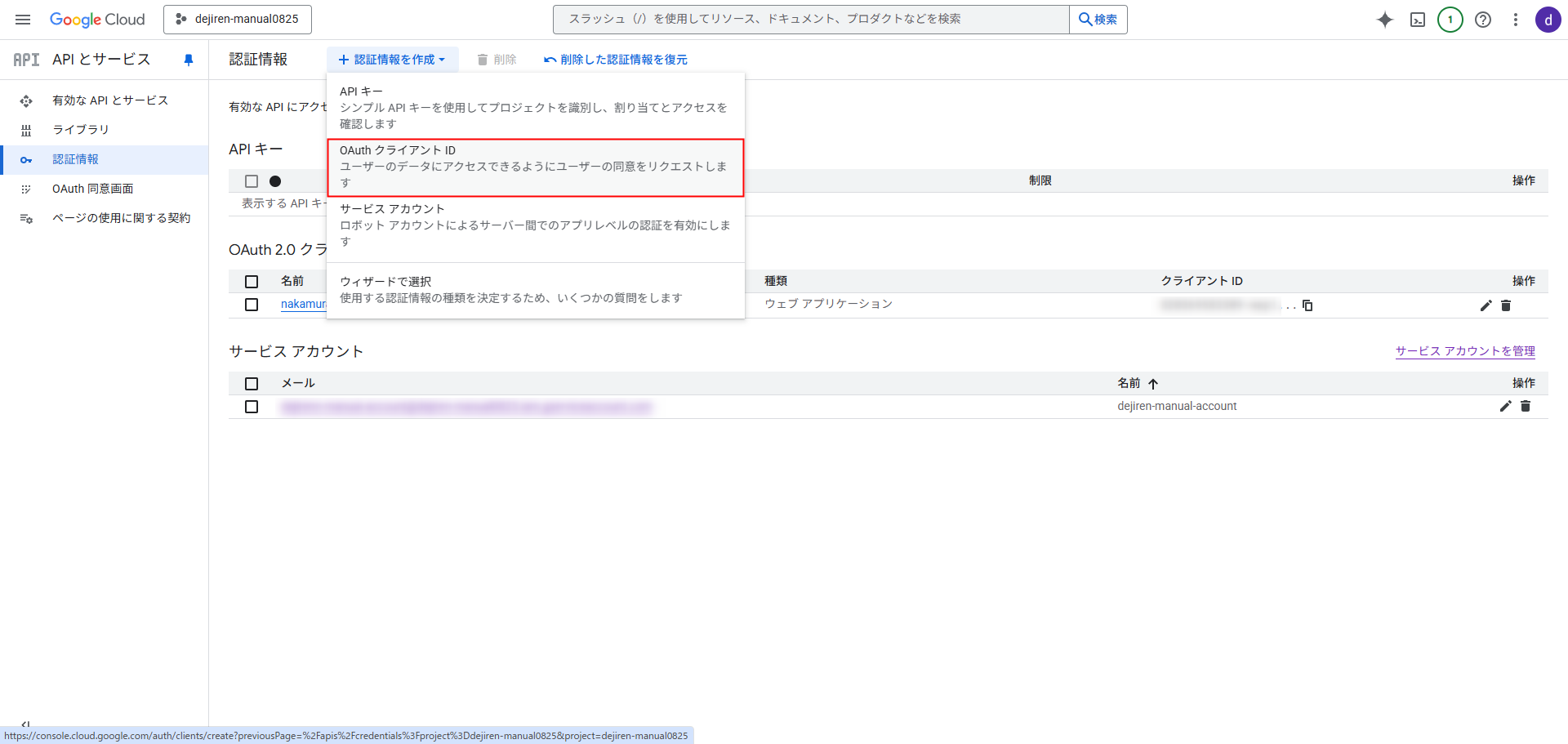Activate the Cloud Shell terminal icon
Image resolution: width=1568 pixels, height=744 pixels.
pos(1418,20)
